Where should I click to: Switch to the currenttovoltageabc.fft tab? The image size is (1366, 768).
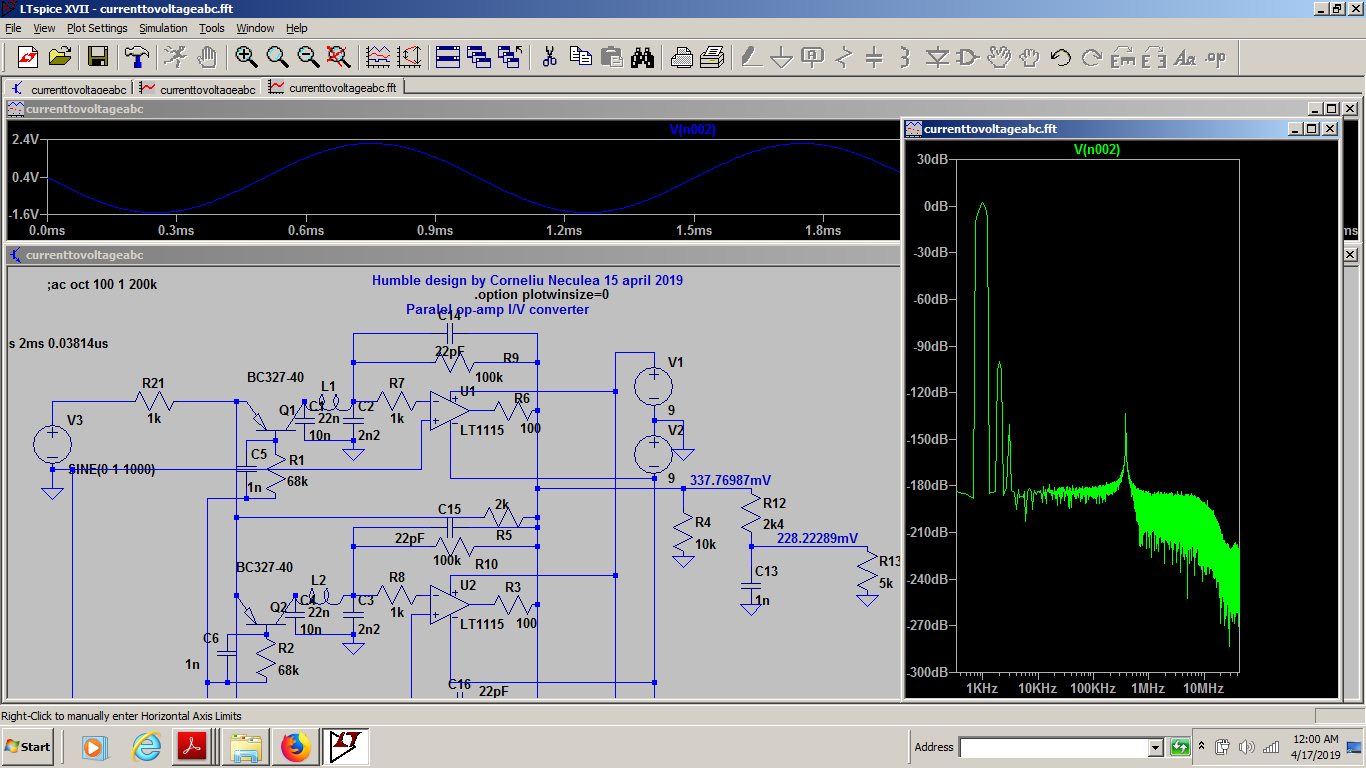click(333, 87)
